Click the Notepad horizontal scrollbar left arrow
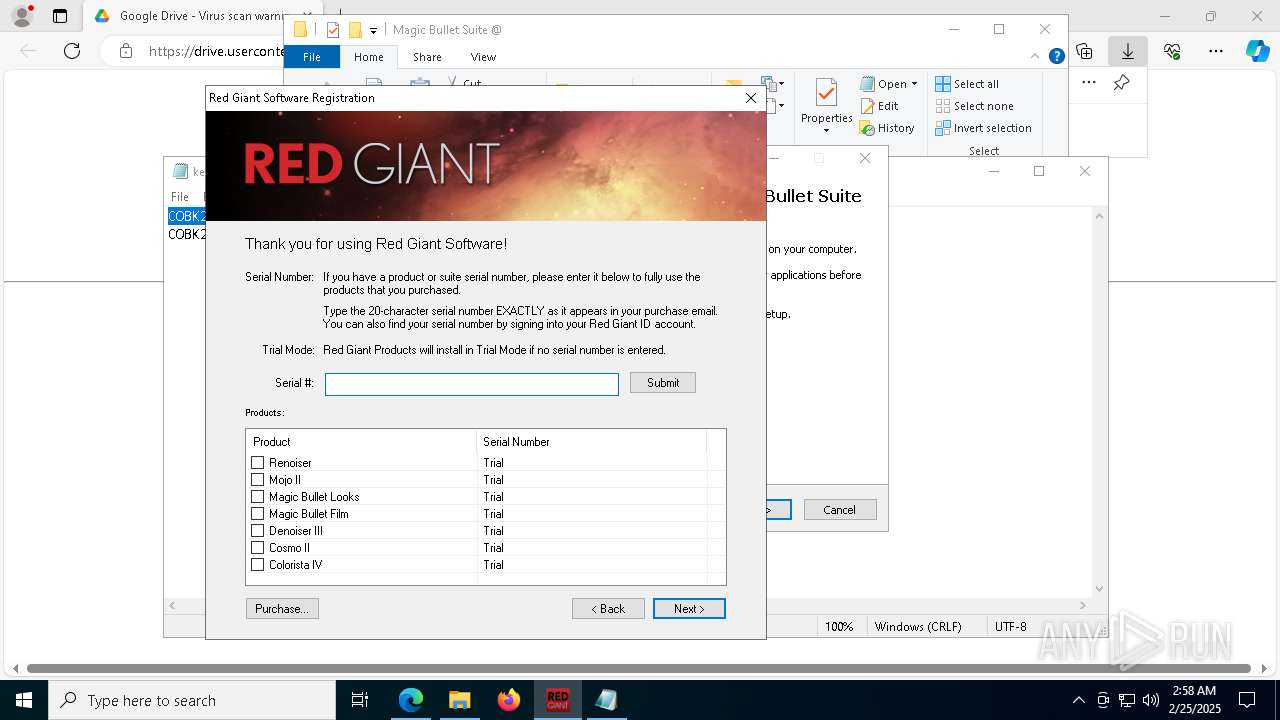 [172, 606]
